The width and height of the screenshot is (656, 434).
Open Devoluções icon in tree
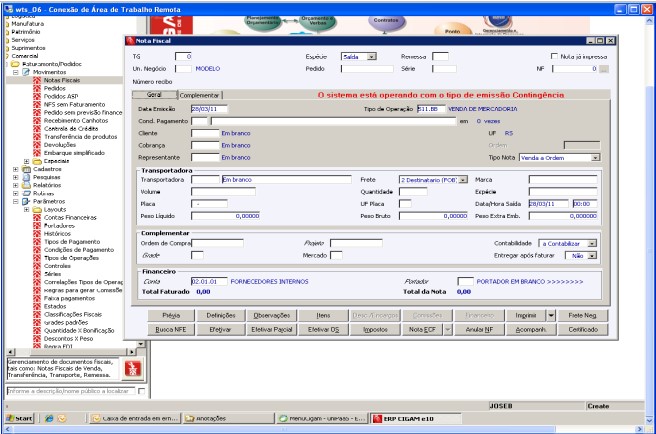[x=37, y=145]
